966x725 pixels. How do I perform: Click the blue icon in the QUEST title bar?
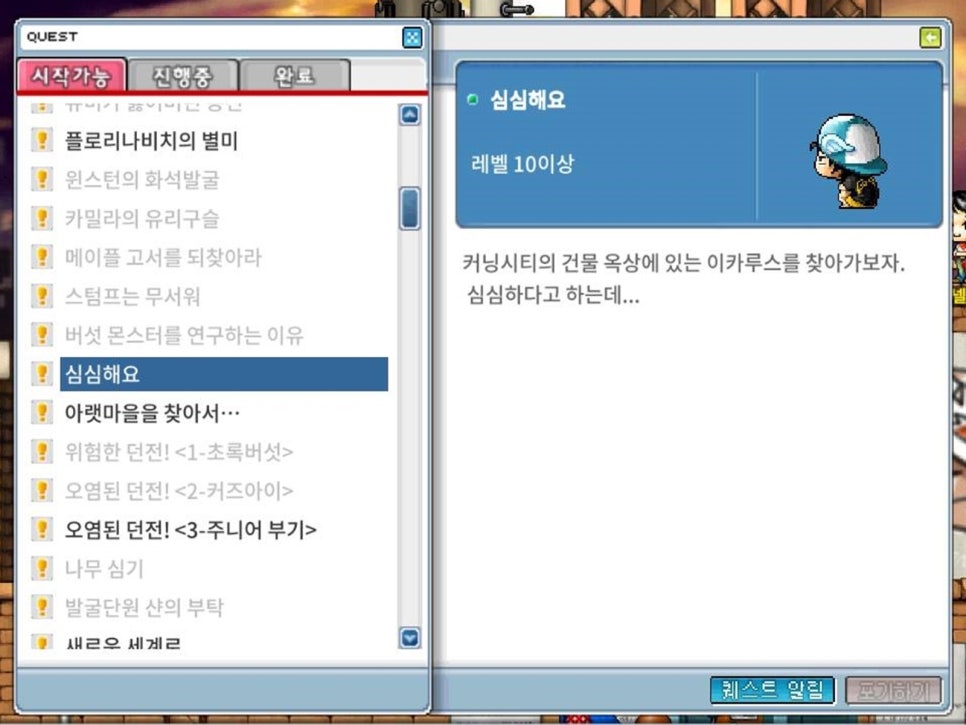pos(412,38)
